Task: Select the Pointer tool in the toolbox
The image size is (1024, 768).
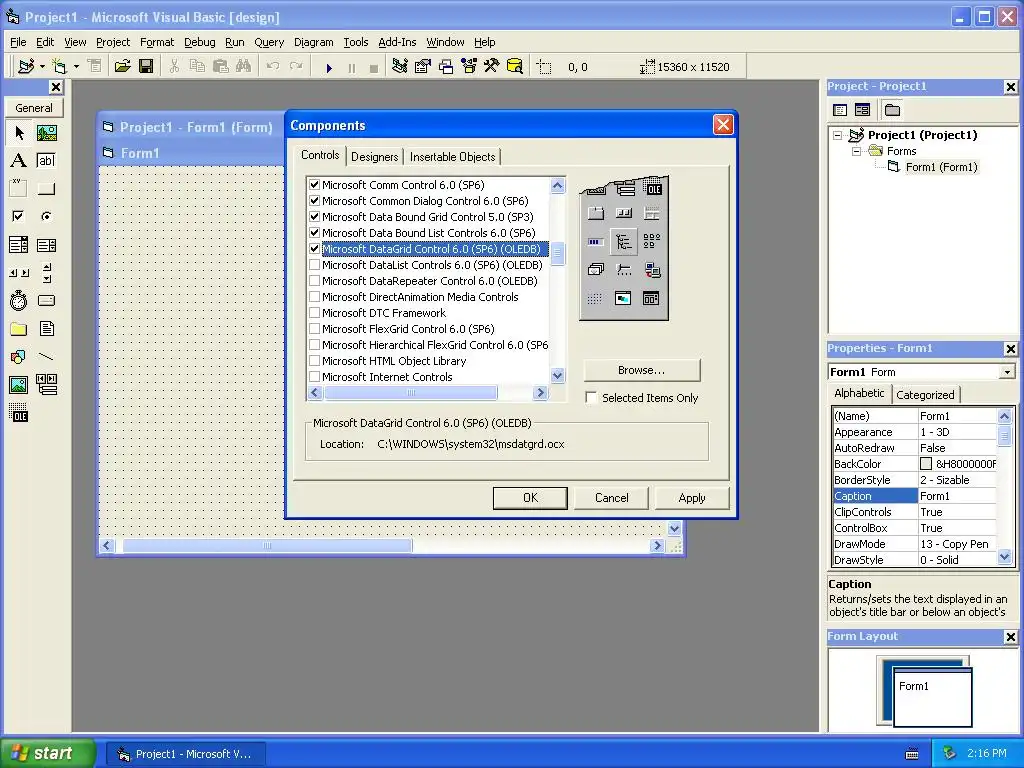Action: (19, 133)
